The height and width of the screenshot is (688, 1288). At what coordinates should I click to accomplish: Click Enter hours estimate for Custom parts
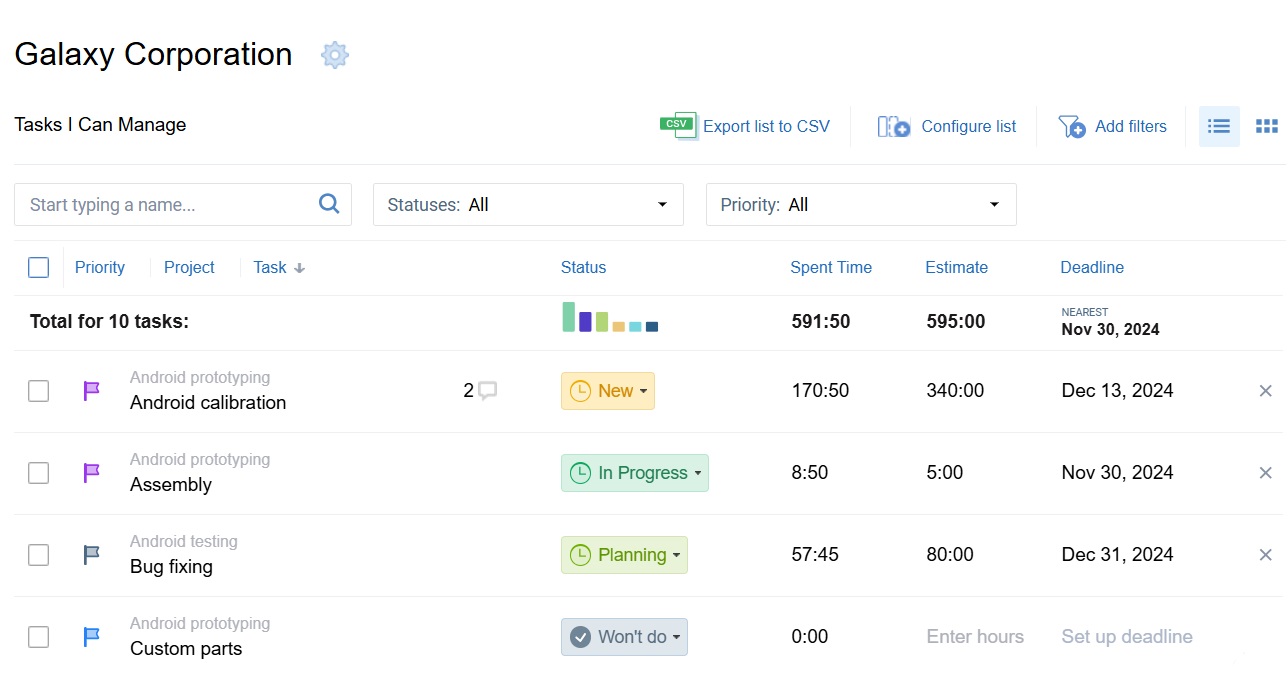click(975, 637)
